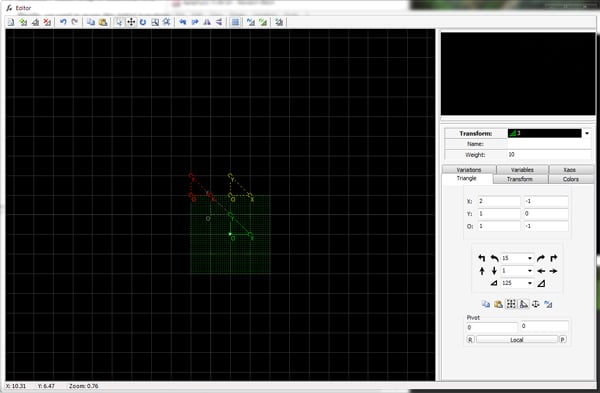Rotate triangle 90° clockwise using the square-arrow icon
Viewport: 600px width, 393px height.
pyautogui.click(x=553, y=258)
